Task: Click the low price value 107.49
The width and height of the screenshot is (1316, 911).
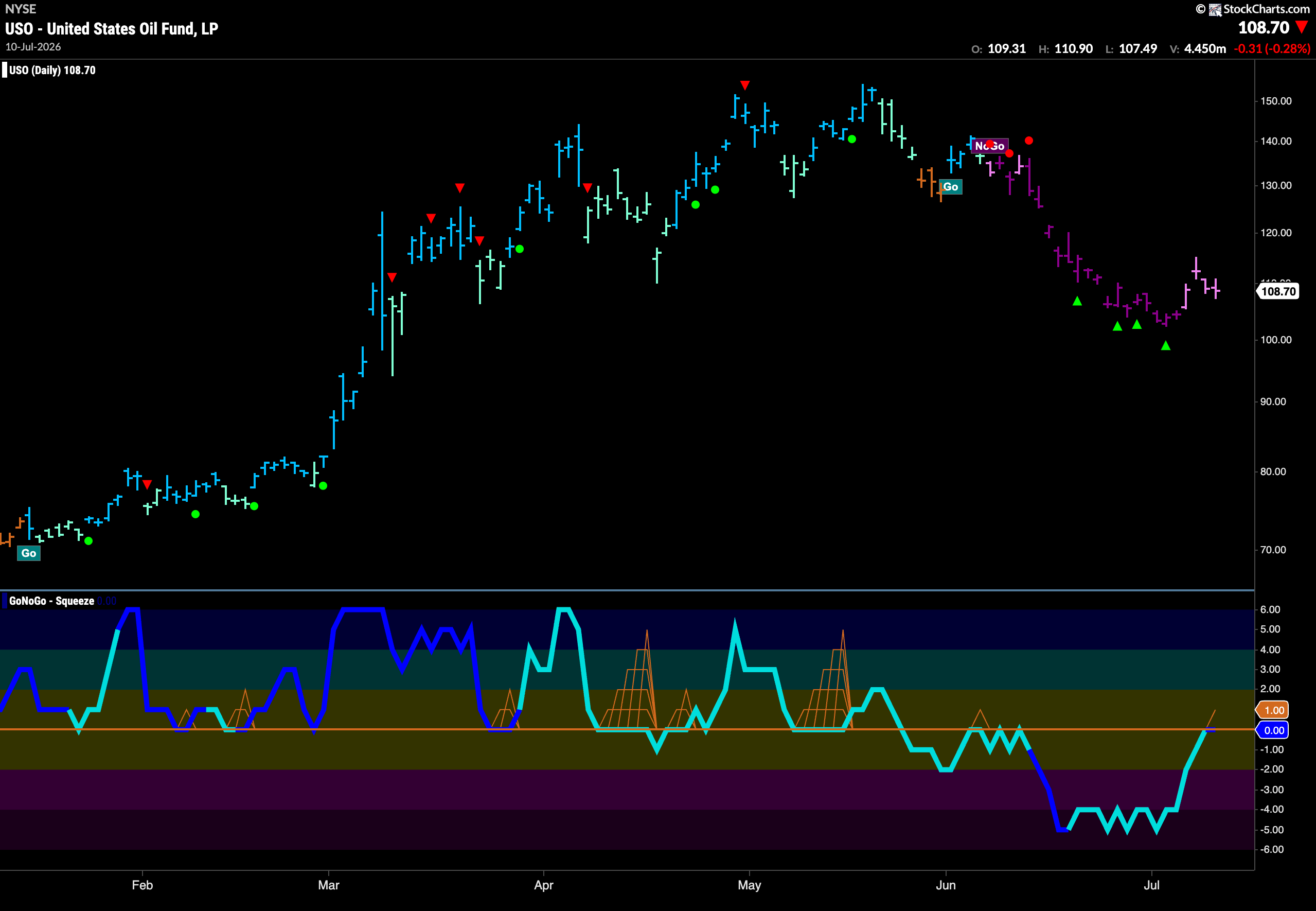Action: 1138,48
